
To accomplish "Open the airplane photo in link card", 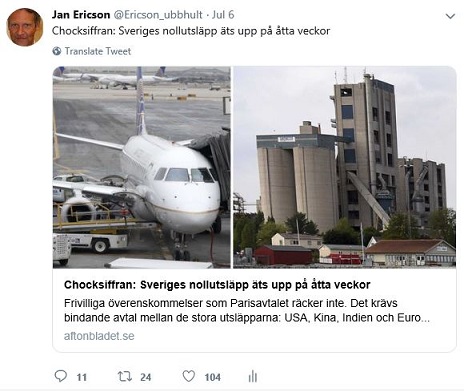I will [142, 167].
